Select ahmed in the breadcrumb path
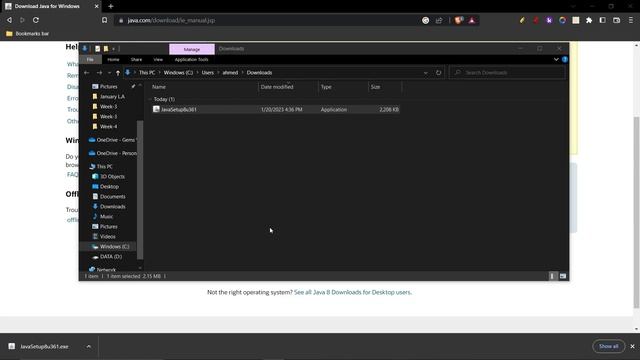640x360 pixels. [x=230, y=73]
